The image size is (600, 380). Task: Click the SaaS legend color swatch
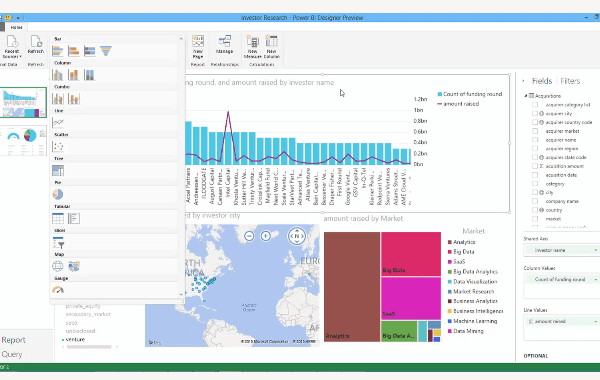[x=450, y=262]
